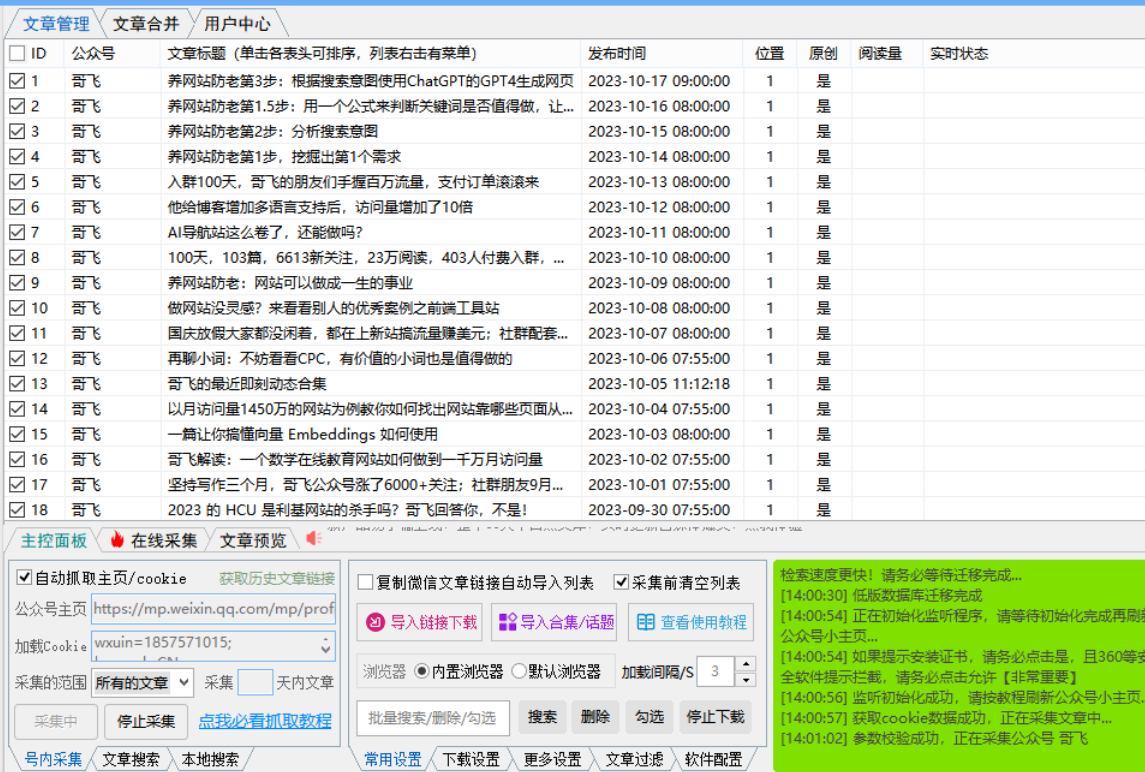Click the Cookie field scroll arrows
The height and width of the screenshot is (772, 1145).
pyautogui.click(x=326, y=645)
